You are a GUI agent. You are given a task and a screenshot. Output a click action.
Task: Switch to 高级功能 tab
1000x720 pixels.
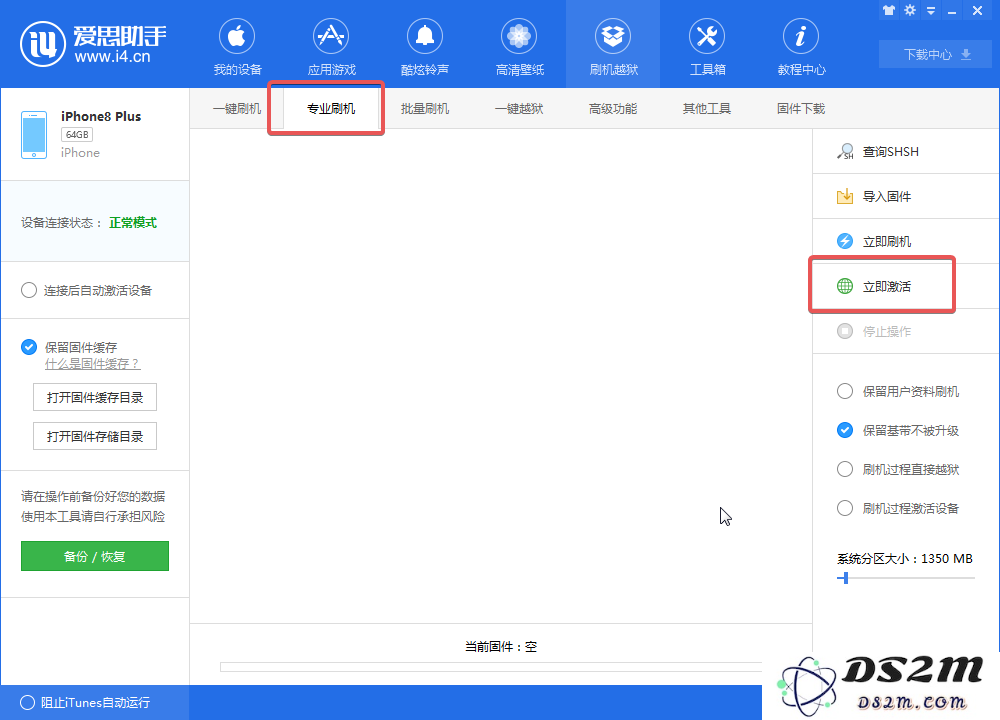tap(613, 108)
